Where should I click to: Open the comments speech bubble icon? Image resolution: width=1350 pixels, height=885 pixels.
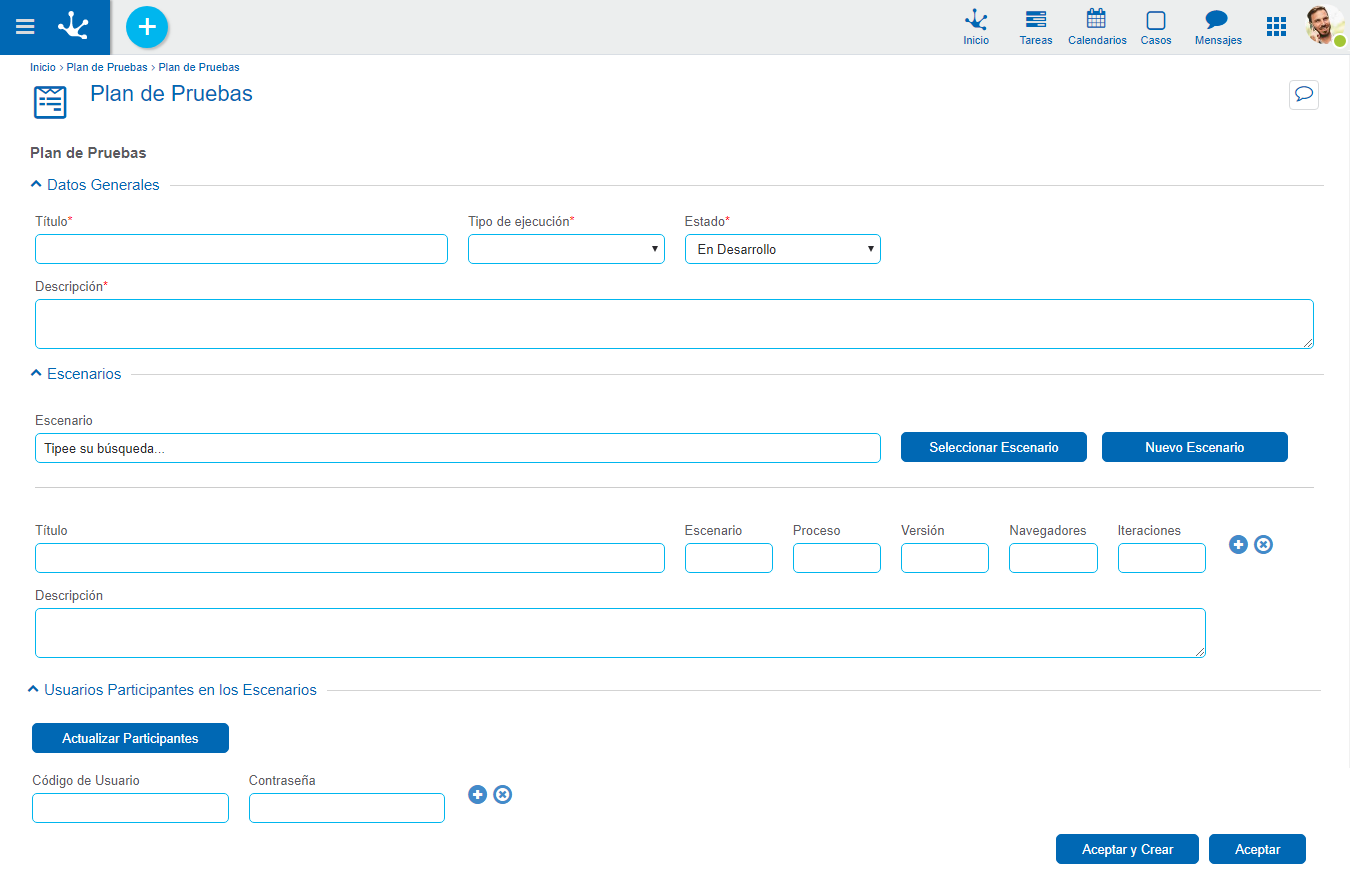[x=1304, y=94]
